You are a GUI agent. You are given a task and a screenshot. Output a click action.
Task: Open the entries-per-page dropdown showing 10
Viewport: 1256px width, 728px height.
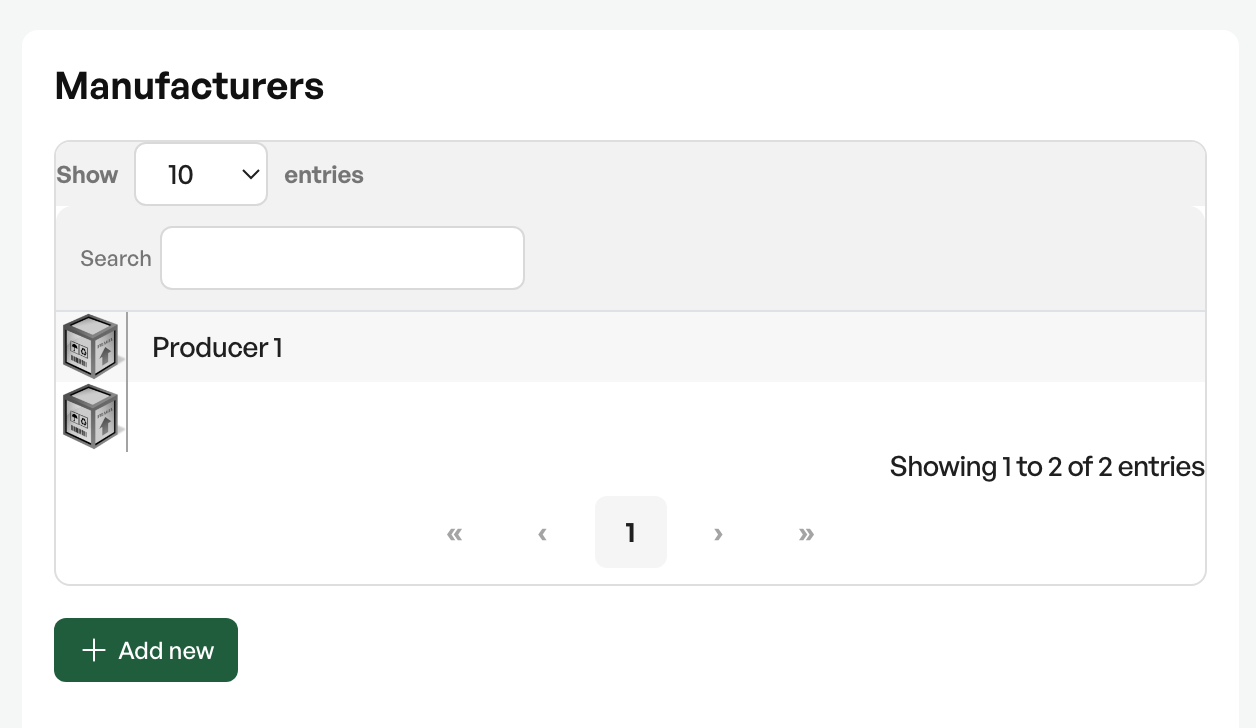[201, 174]
